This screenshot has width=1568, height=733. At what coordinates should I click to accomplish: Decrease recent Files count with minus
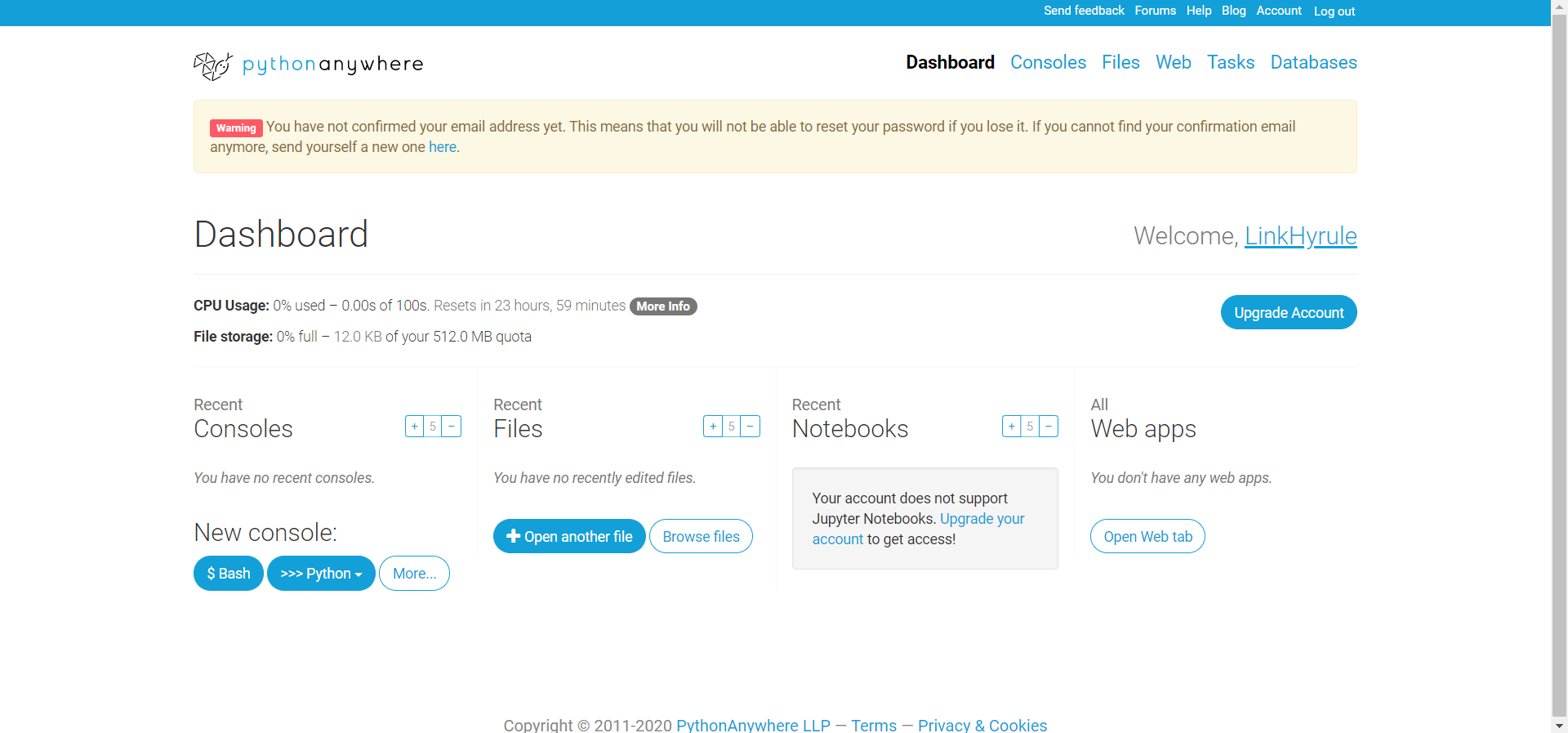click(x=751, y=427)
